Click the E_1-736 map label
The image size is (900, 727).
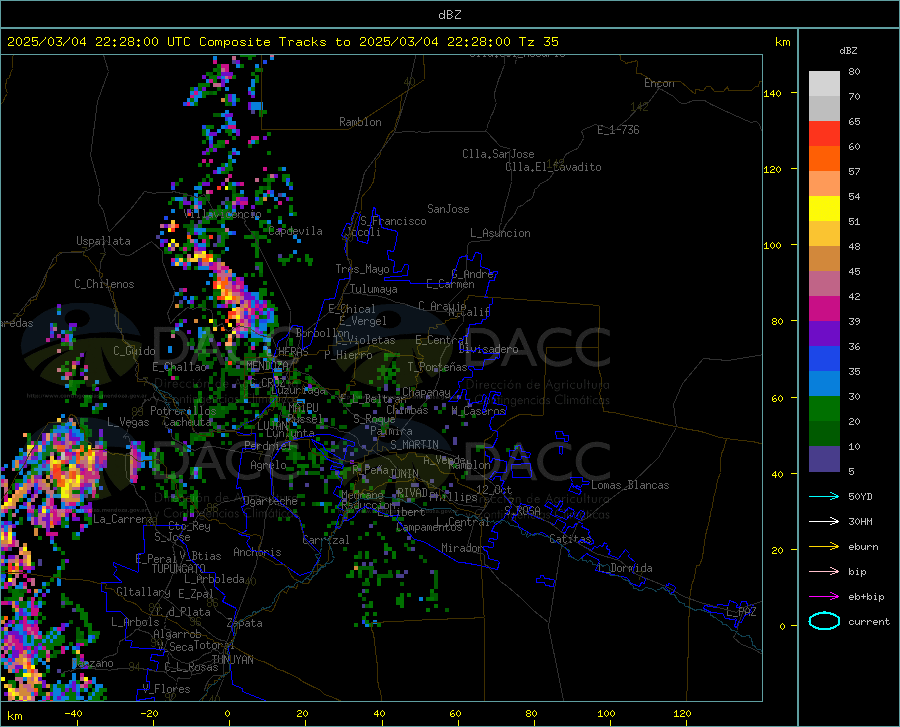[x=618, y=130]
